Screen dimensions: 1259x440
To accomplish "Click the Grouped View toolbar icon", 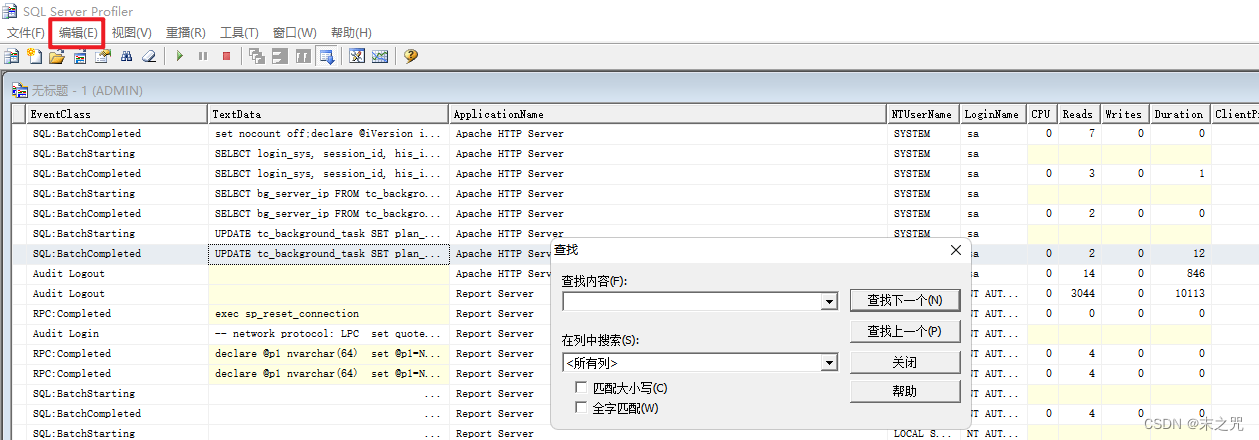I will 280,56.
